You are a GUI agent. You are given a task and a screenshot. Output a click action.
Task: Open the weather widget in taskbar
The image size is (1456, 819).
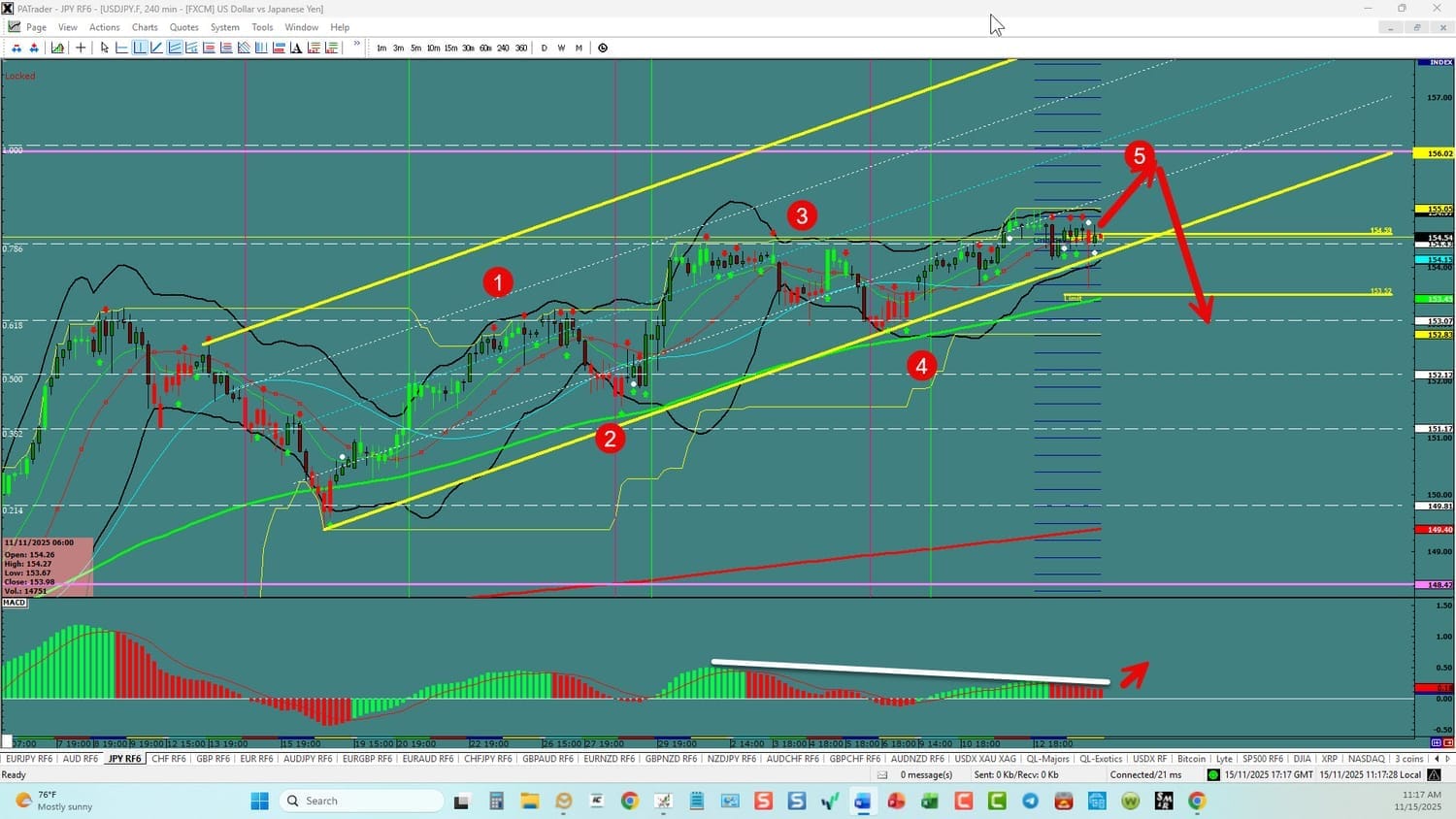(54, 801)
